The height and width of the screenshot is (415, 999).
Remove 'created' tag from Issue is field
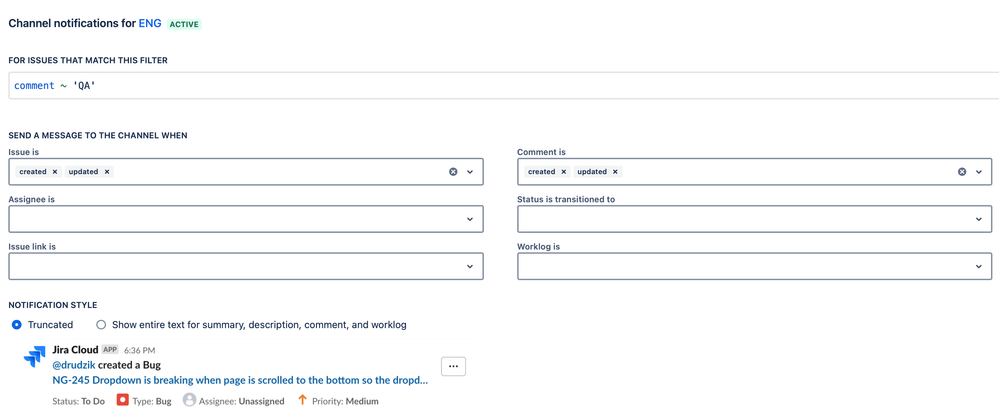55,171
